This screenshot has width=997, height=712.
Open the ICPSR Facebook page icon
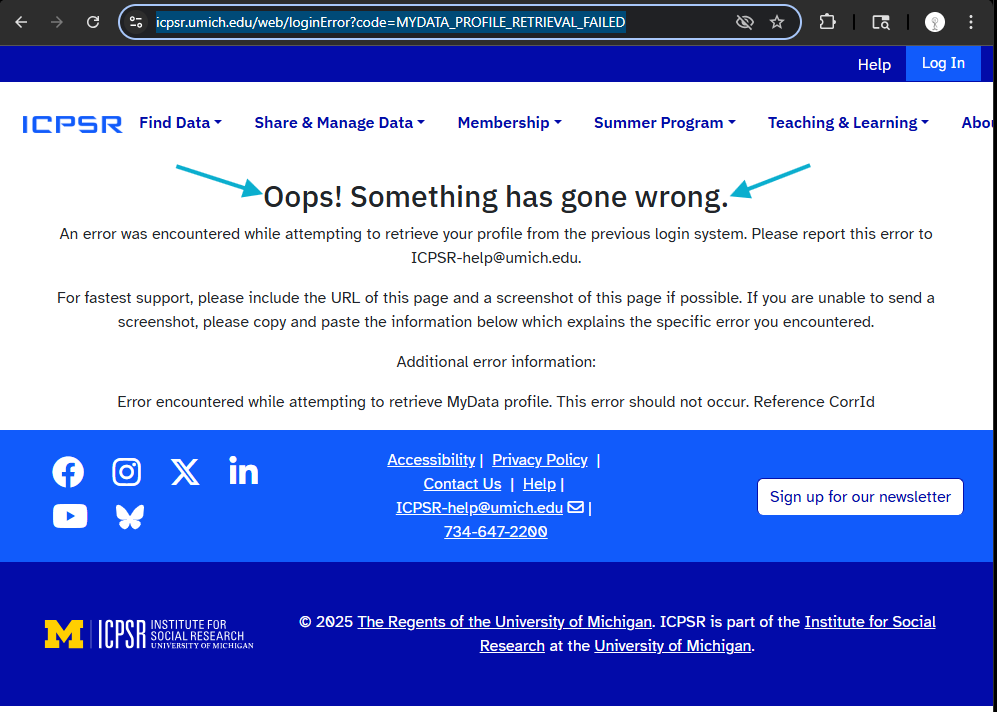coord(68,472)
